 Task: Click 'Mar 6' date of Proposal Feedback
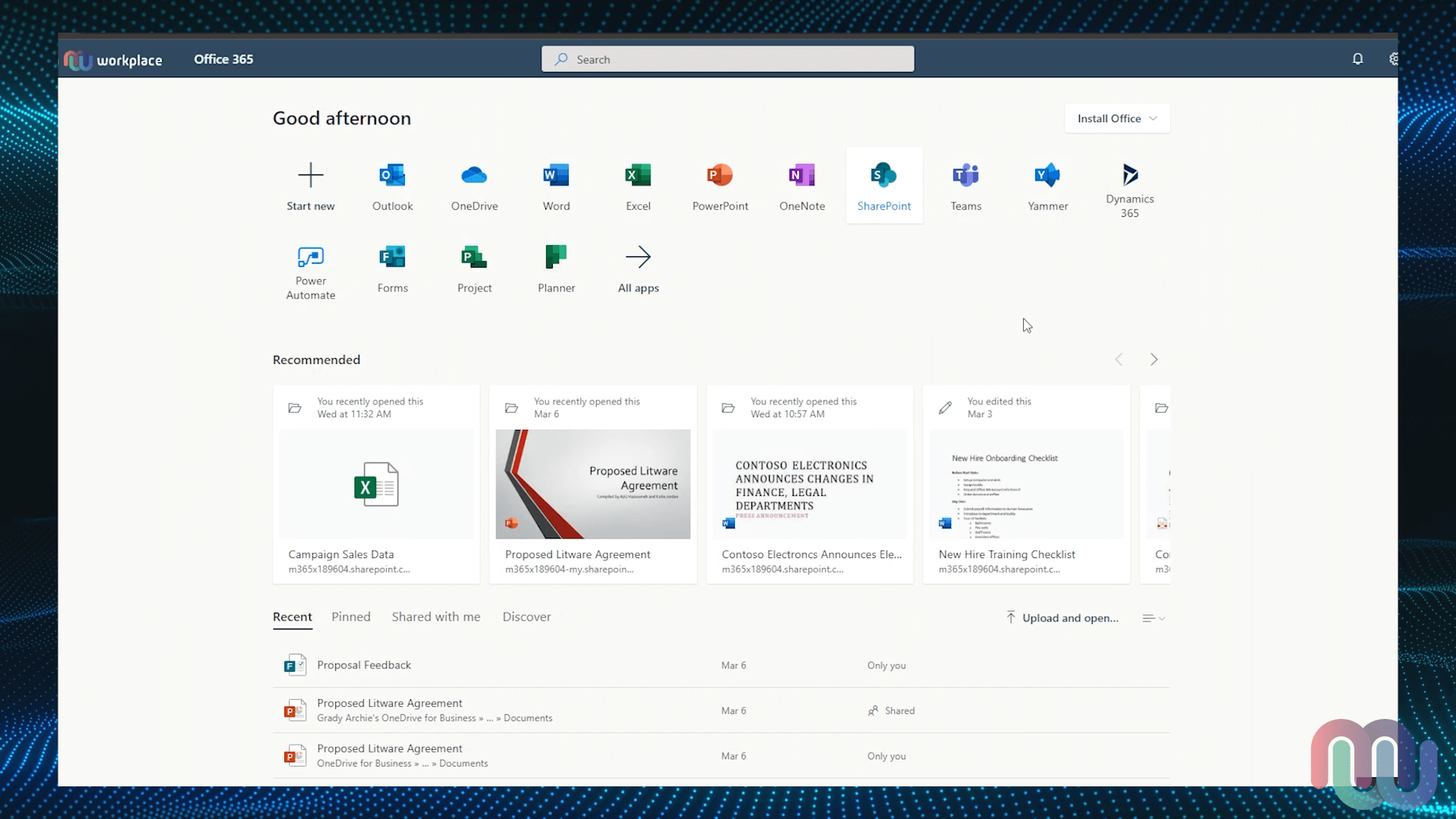733,665
